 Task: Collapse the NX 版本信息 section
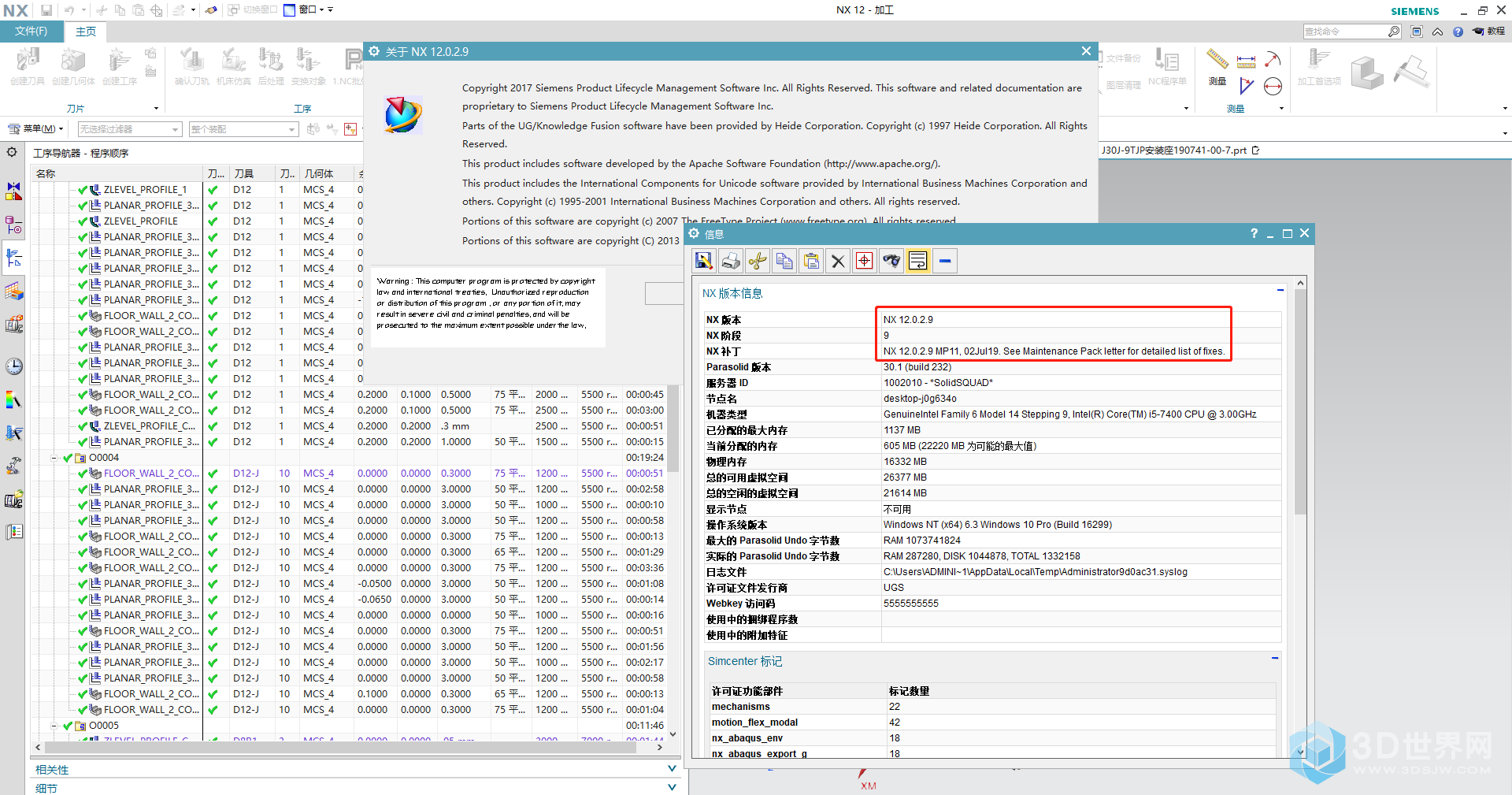point(1280,291)
